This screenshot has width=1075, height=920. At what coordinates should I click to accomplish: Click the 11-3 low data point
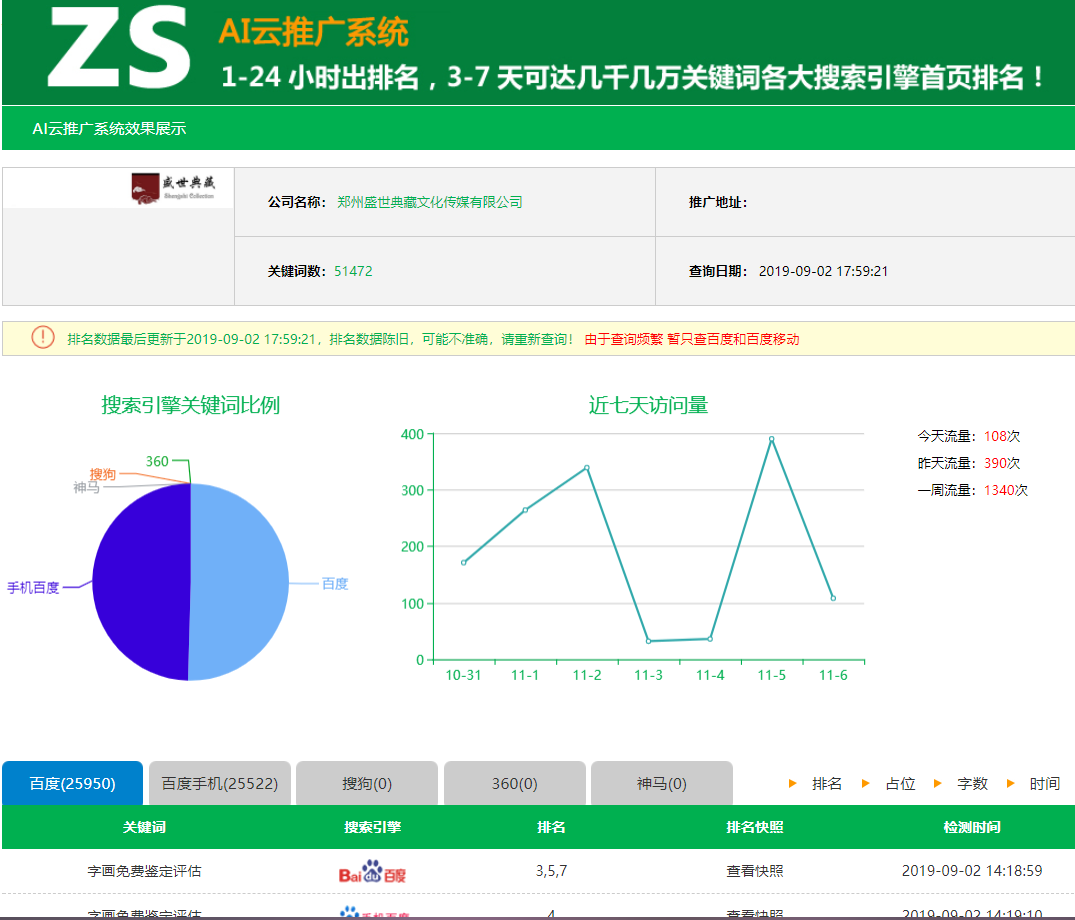point(649,641)
